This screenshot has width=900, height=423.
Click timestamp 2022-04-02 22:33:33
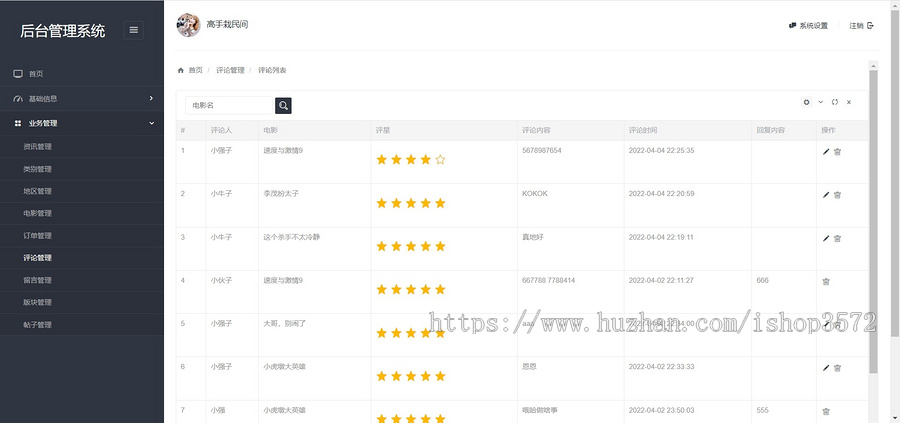[x=661, y=367]
